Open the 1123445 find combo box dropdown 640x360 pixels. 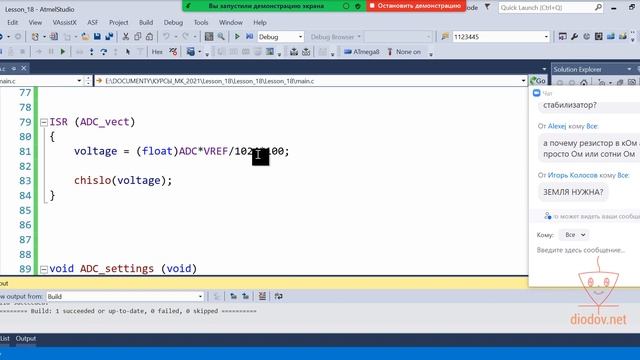(546, 37)
